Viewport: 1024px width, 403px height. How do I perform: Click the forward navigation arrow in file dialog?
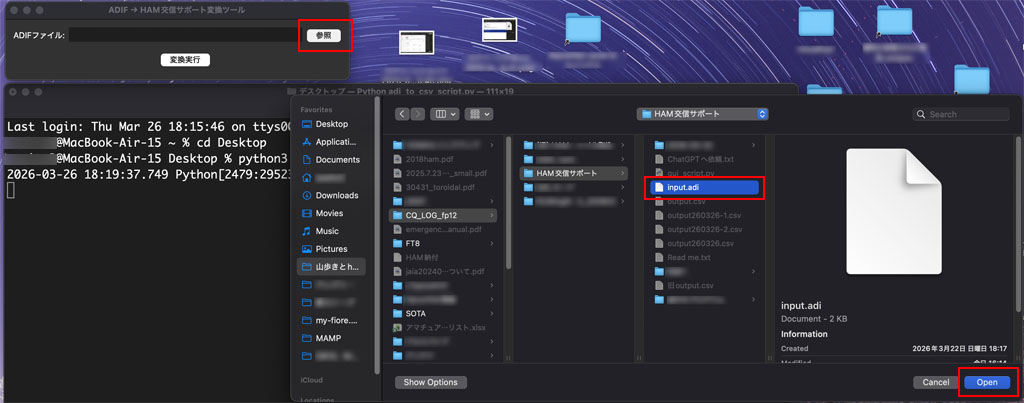coord(418,114)
